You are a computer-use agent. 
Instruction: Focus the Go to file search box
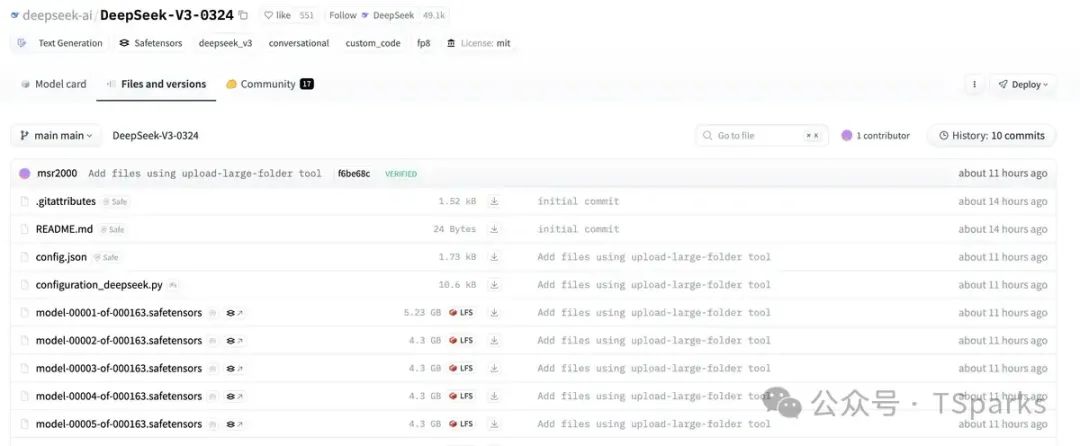(762, 136)
